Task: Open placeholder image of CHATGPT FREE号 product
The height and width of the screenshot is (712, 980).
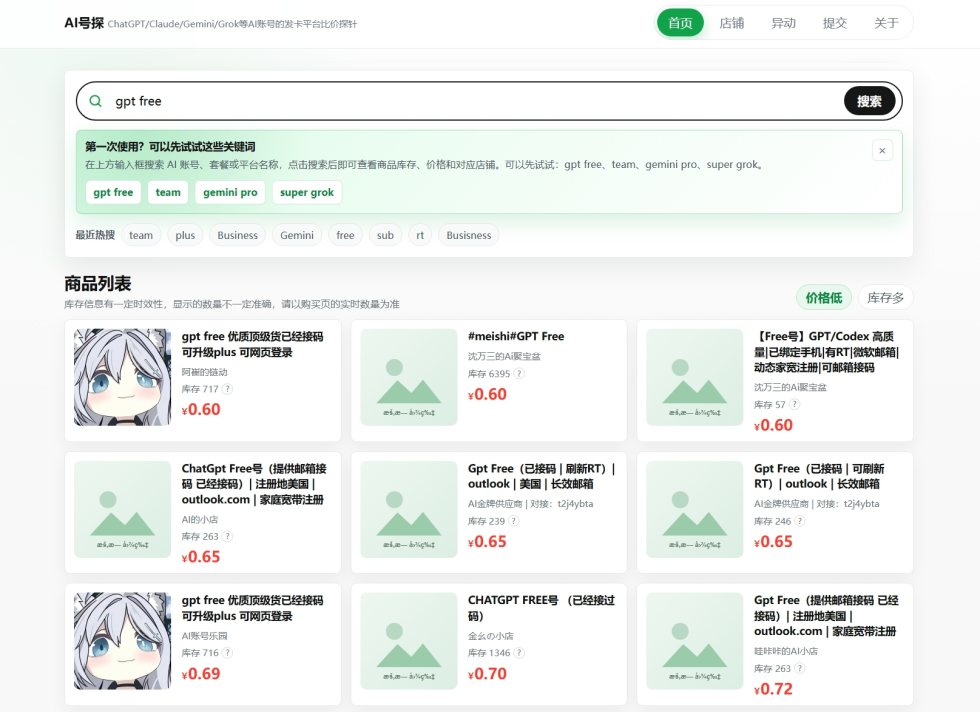Action: [x=409, y=641]
